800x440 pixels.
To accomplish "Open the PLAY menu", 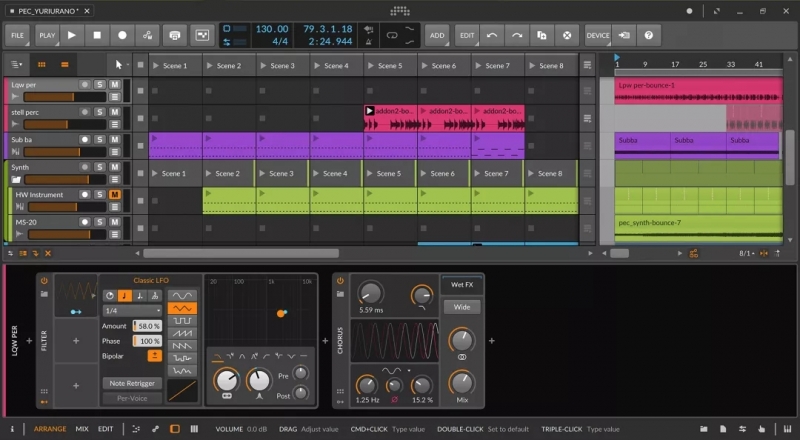I will (x=47, y=35).
